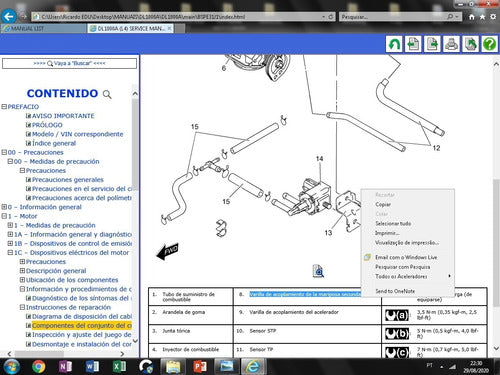Collapse Instrucciones de reparación node
The image size is (500, 375).
(22, 307)
